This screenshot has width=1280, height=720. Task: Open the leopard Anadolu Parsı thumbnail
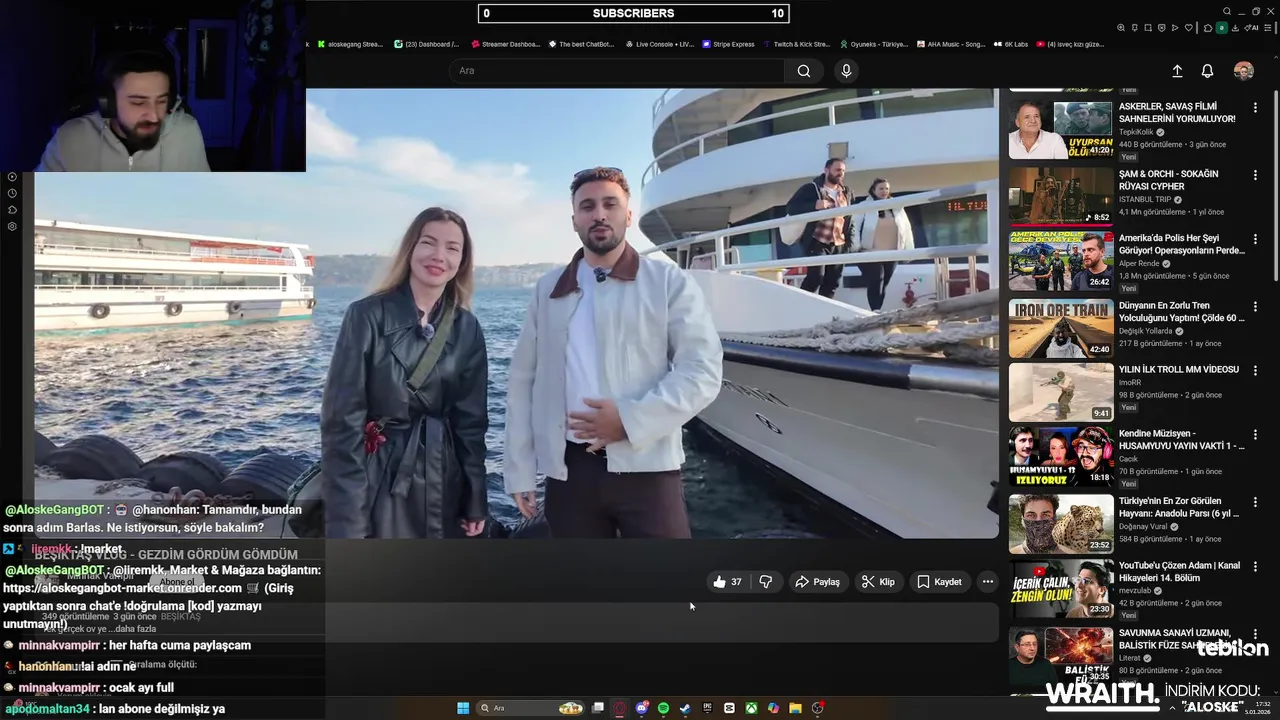point(1060,523)
